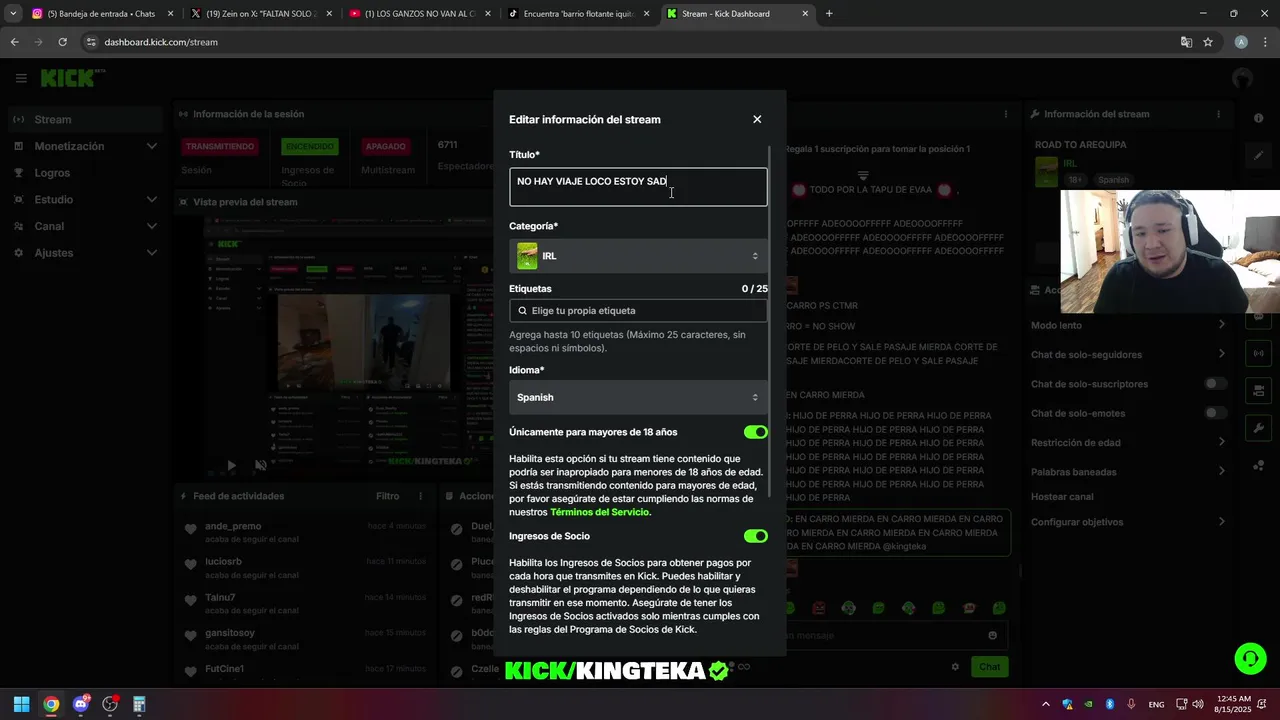Click Filtro in Feed de actividades
The height and width of the screenshot is (720, 1280).
point(387,496)
